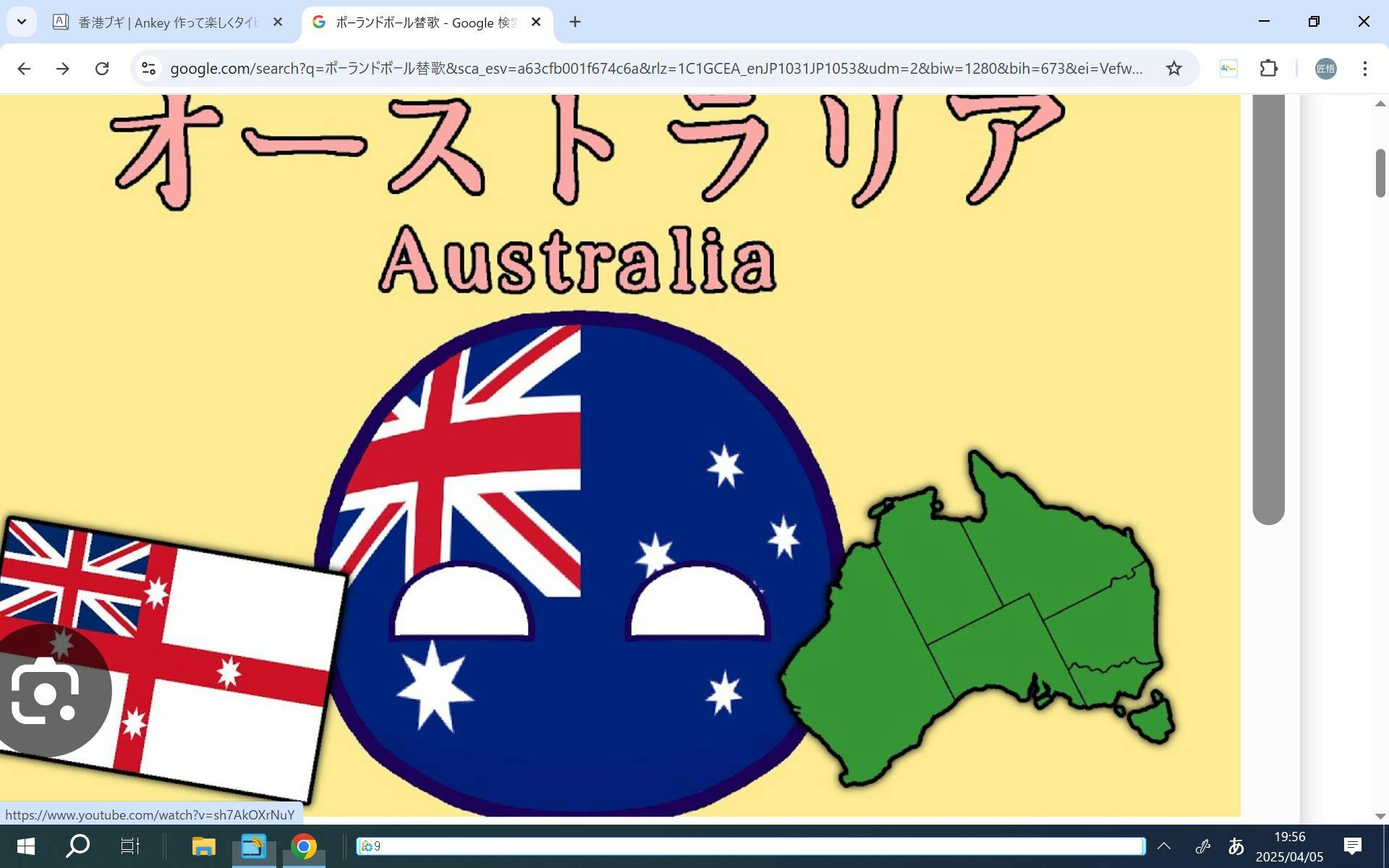Open the Extensions puzzle icon
Image resolution: width=1389 pixels, height=868 pixels.
tap(1268, 69)
